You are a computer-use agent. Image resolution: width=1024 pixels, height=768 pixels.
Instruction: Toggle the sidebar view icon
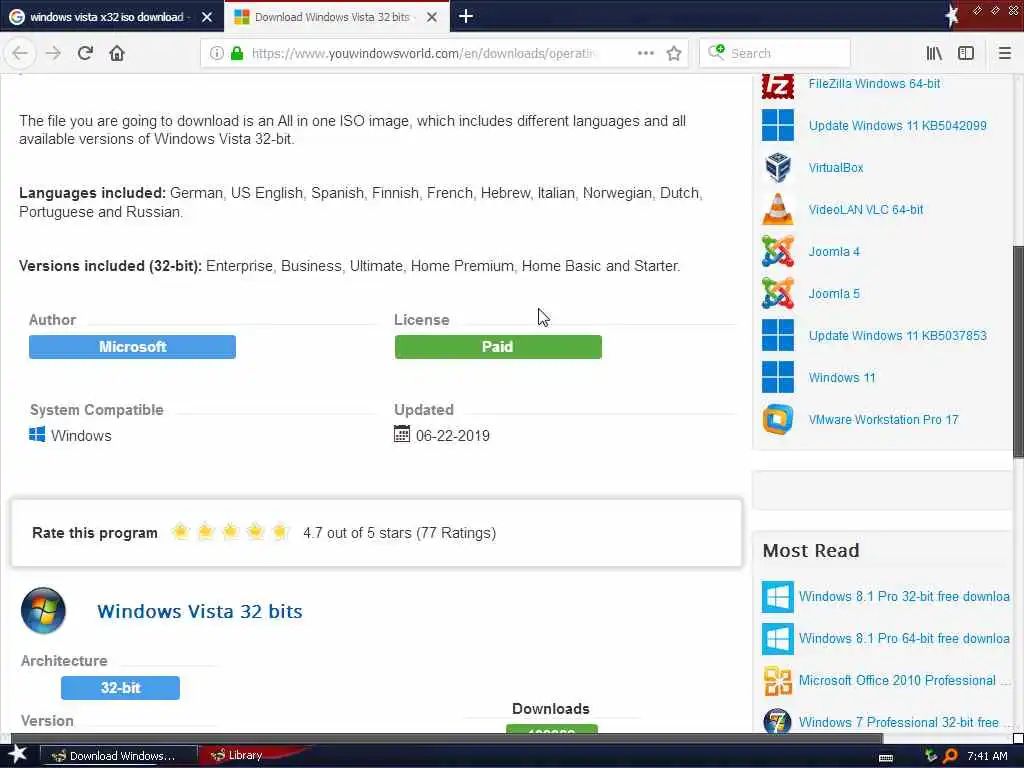[966, 53]
